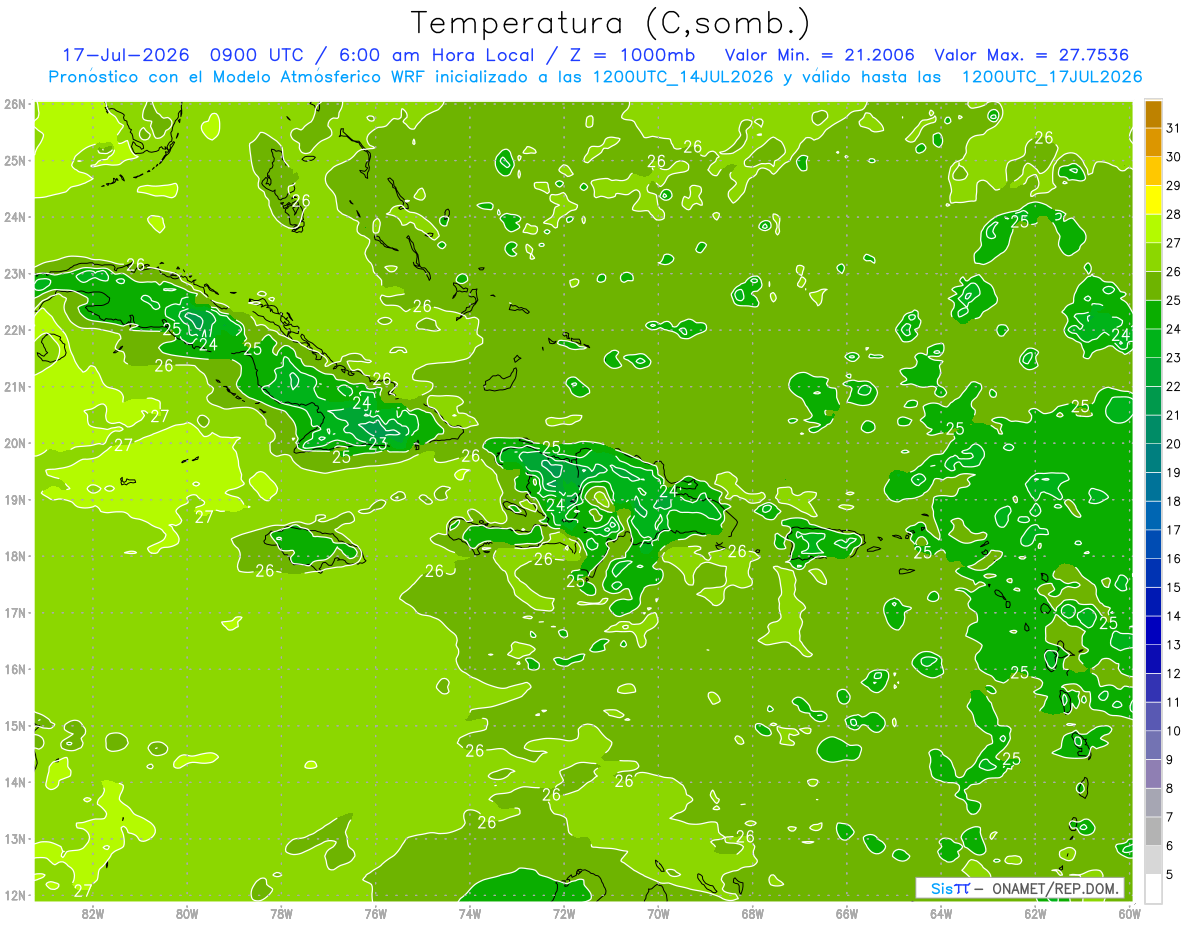The width and height of the screenshot is (1200, 927).
Task: Click the '14N' latitude axis label
Action: (15, 782)
